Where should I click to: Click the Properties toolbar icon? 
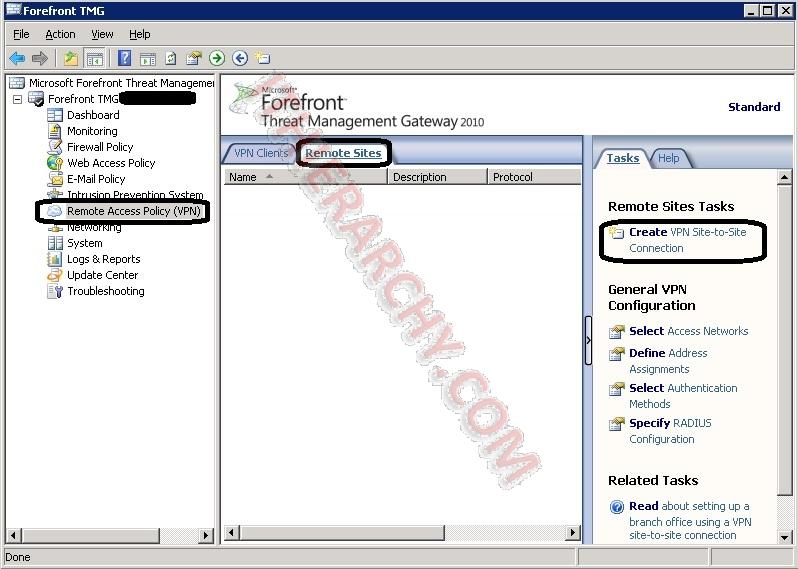[193, 59]
